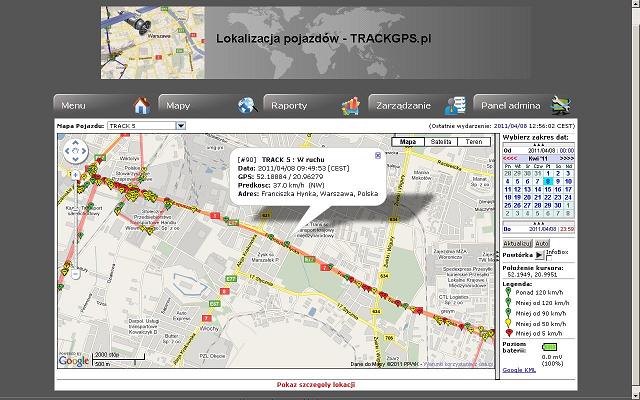The height and width of the screenshot is (400, 640).
Task: Click the red legend pin Mniej od 5 km/h
Action: pos(509,333)
